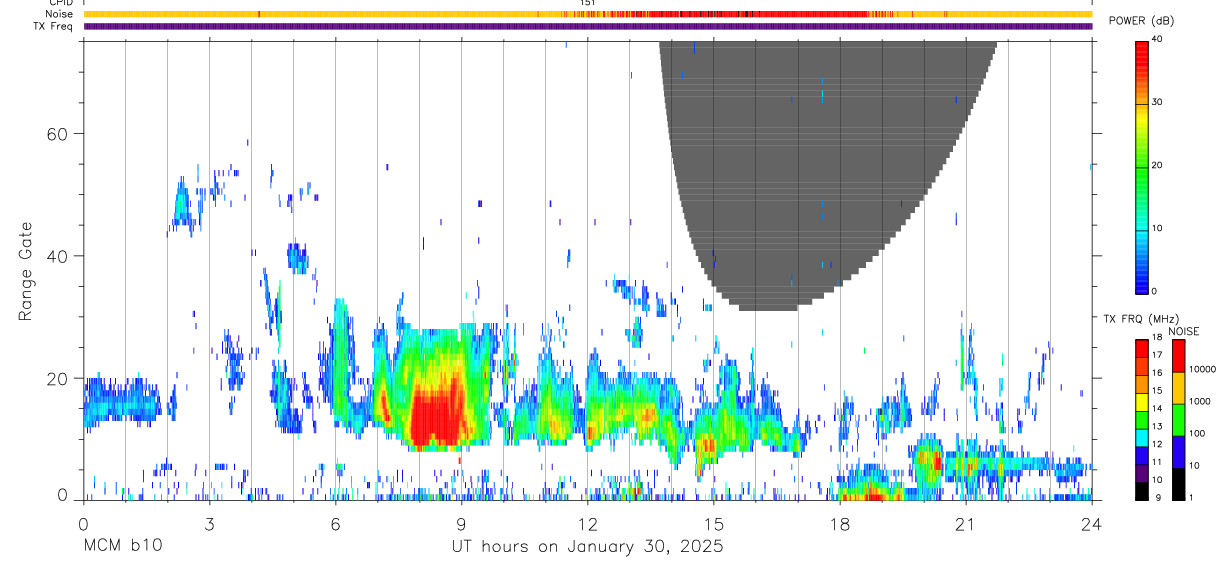Click the 'NOISE' legend title

coord(1183,331)
